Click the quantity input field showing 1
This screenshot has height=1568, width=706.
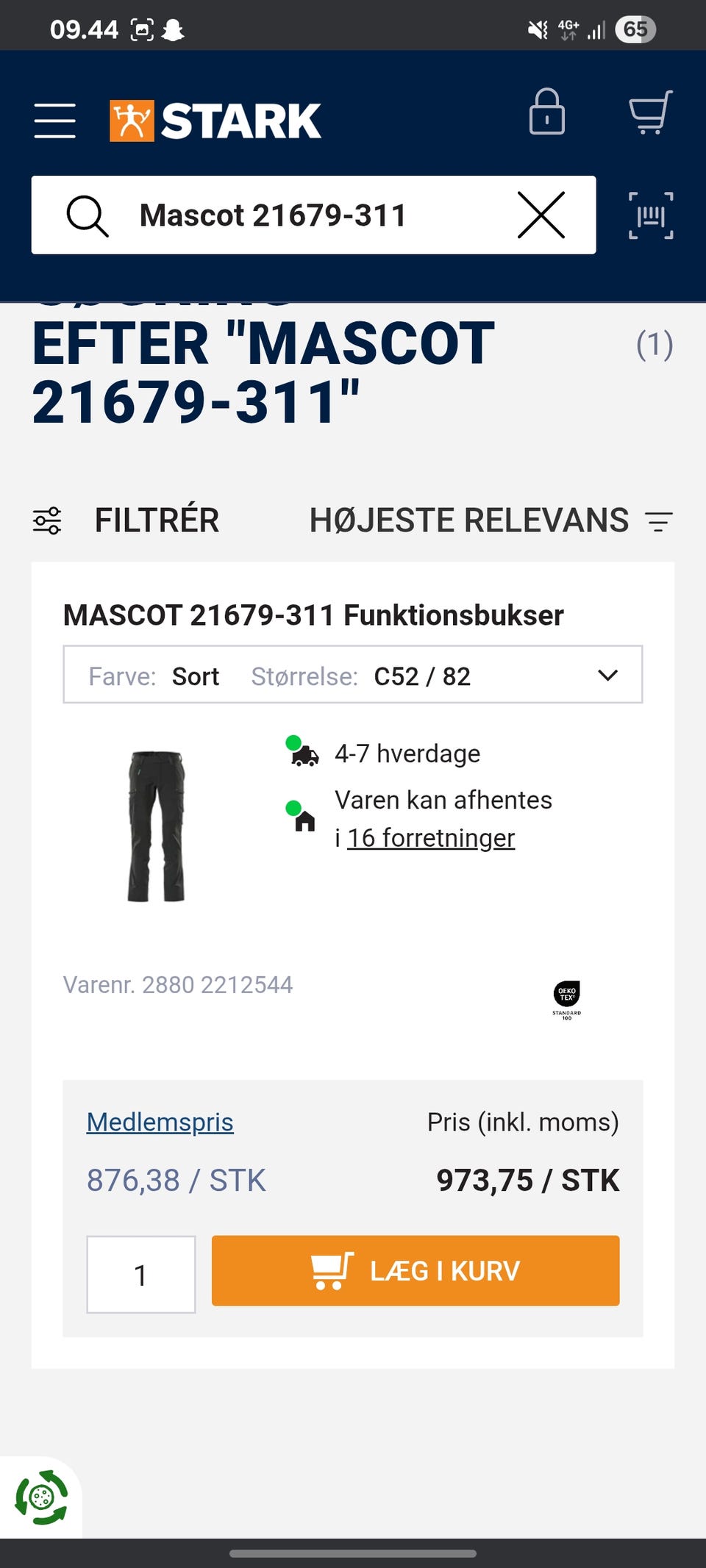[141, 1272]
